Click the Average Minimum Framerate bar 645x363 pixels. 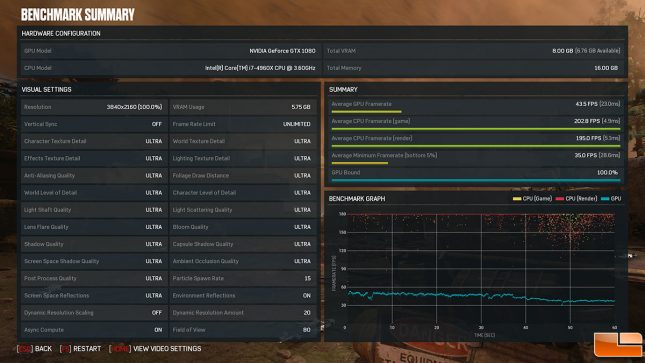click(360, 163)
